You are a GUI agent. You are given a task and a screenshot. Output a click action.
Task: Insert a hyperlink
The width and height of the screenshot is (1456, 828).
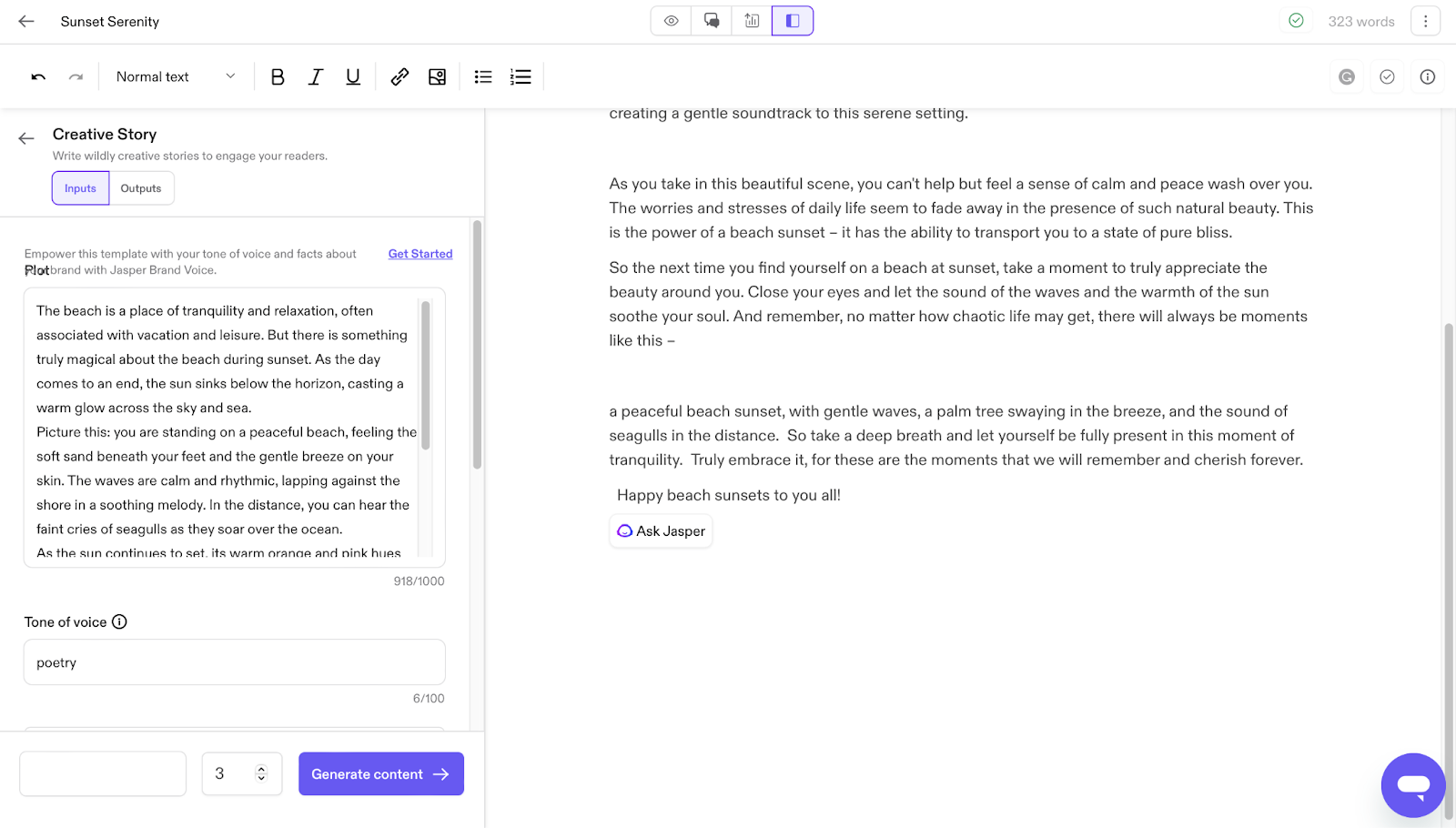click(x=399, y=77)
